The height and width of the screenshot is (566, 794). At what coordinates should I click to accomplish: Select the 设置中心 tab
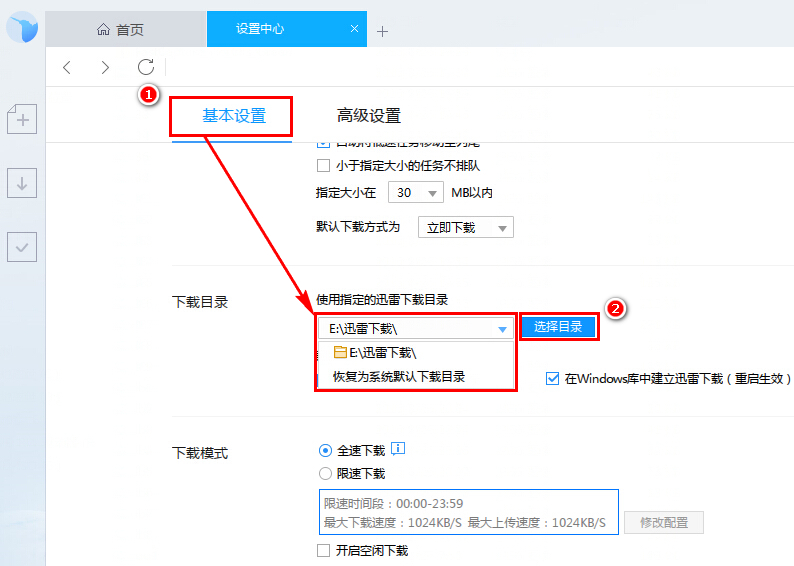point(287,29)
